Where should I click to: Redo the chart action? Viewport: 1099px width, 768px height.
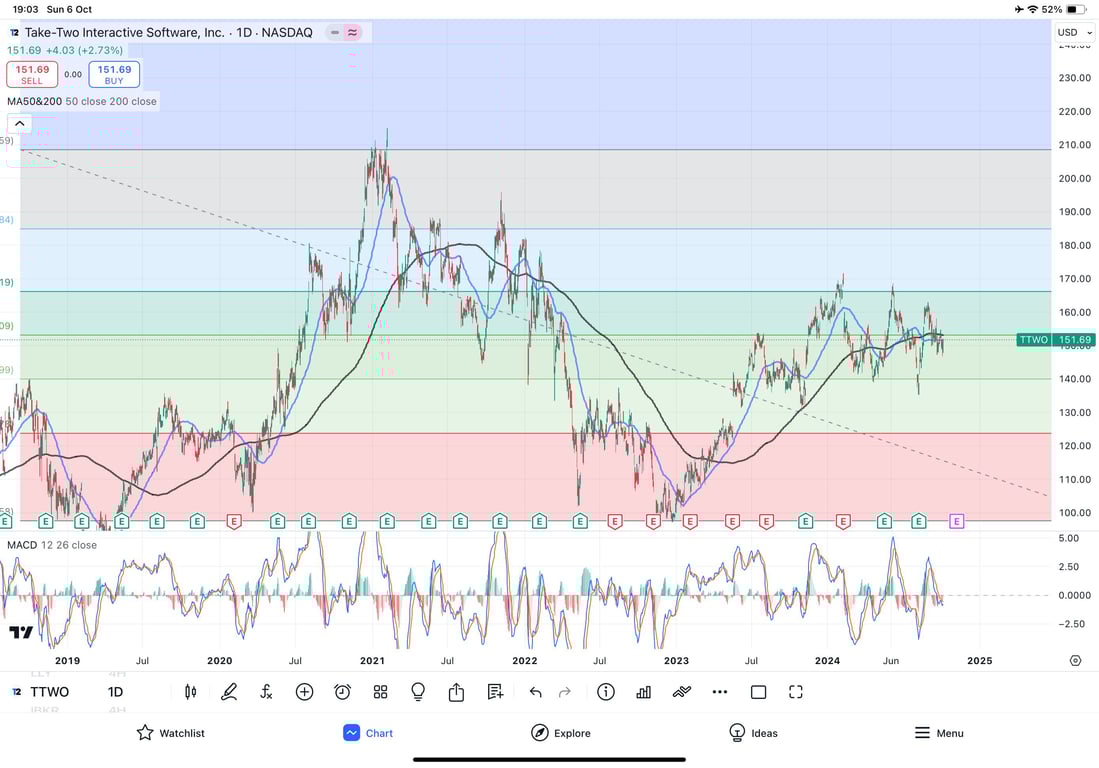(565, 693)
